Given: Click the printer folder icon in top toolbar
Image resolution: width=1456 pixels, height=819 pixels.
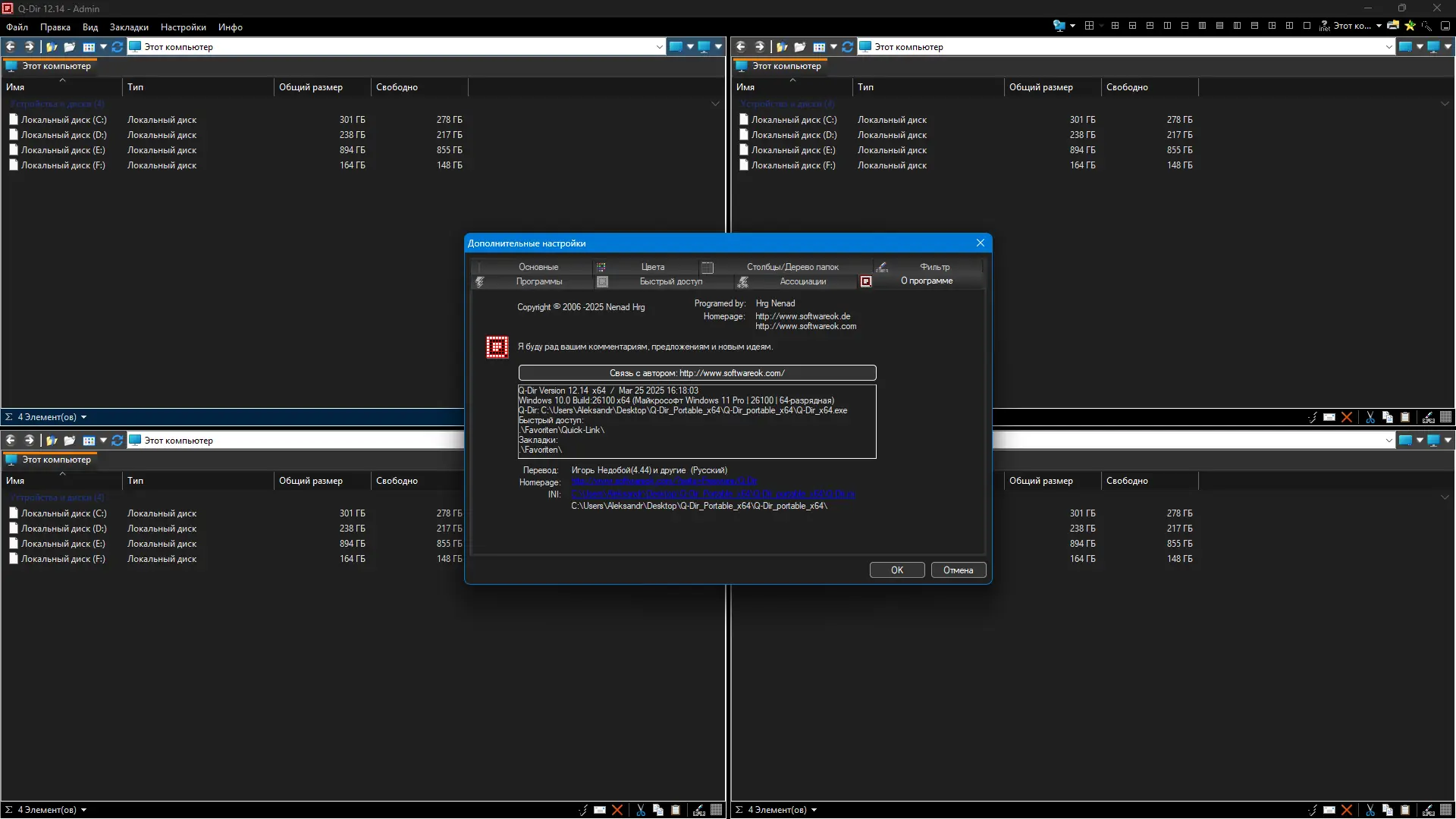Looking at the screenshot, I should [1393, 26].
